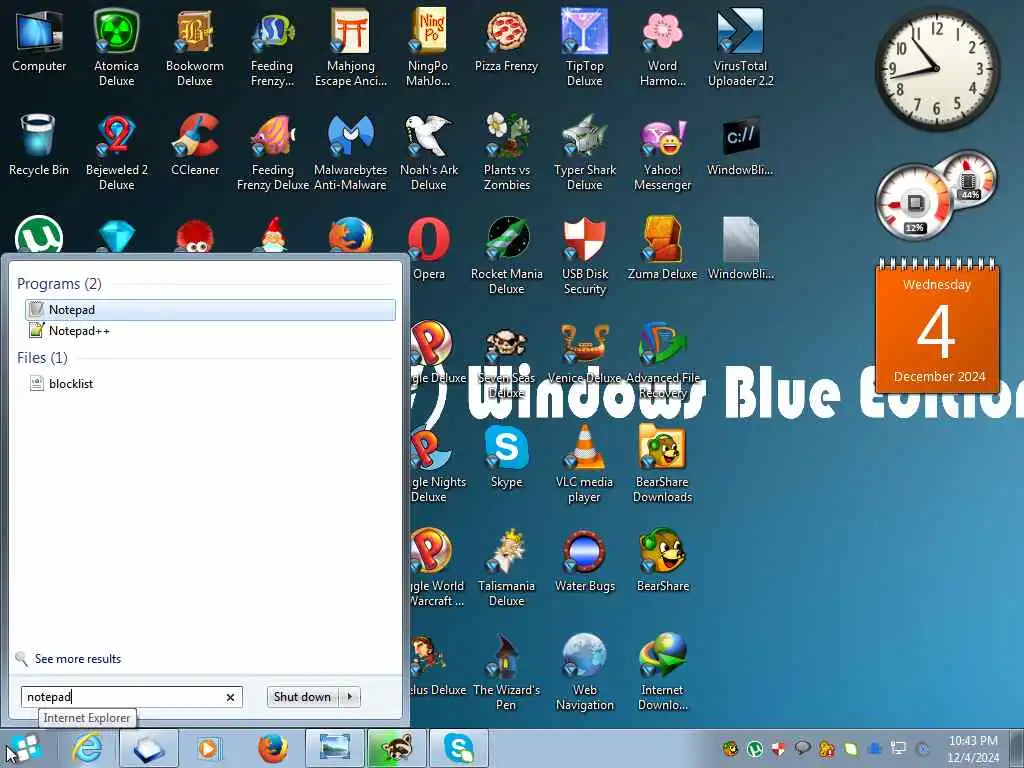Open Notepad from the search results

tap(210, 310)
